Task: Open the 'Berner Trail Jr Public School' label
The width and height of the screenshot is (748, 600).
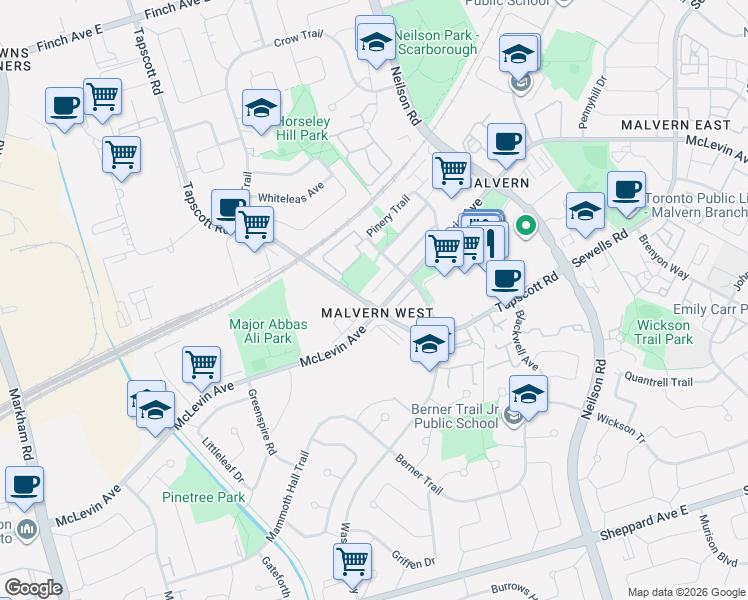Action: [x=455, y=416]
